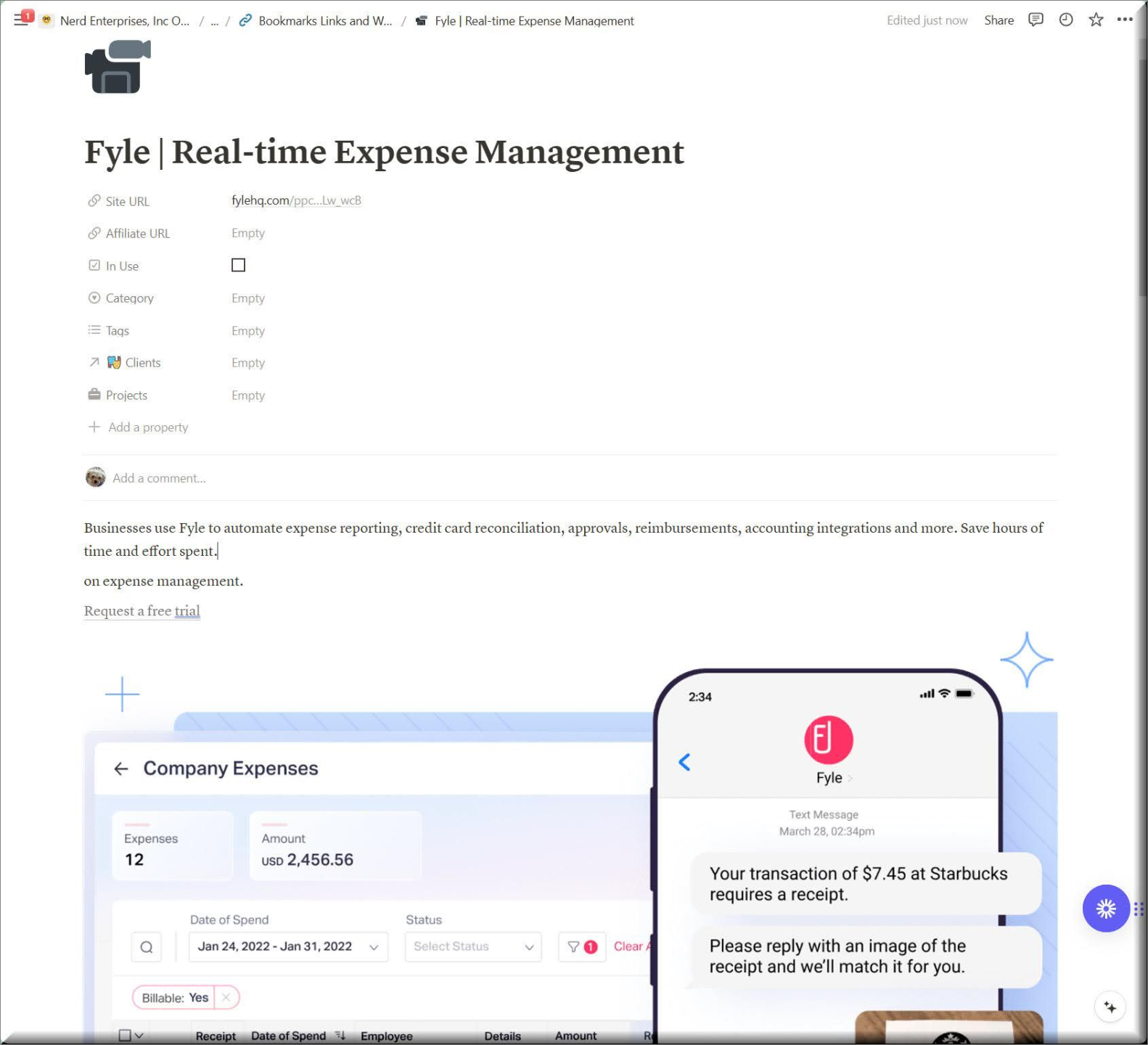Image resolution: width=1148 pixels, height=1045 pixels.
Task: Click the Affiliate URL property label
Action: pos(138,234)
